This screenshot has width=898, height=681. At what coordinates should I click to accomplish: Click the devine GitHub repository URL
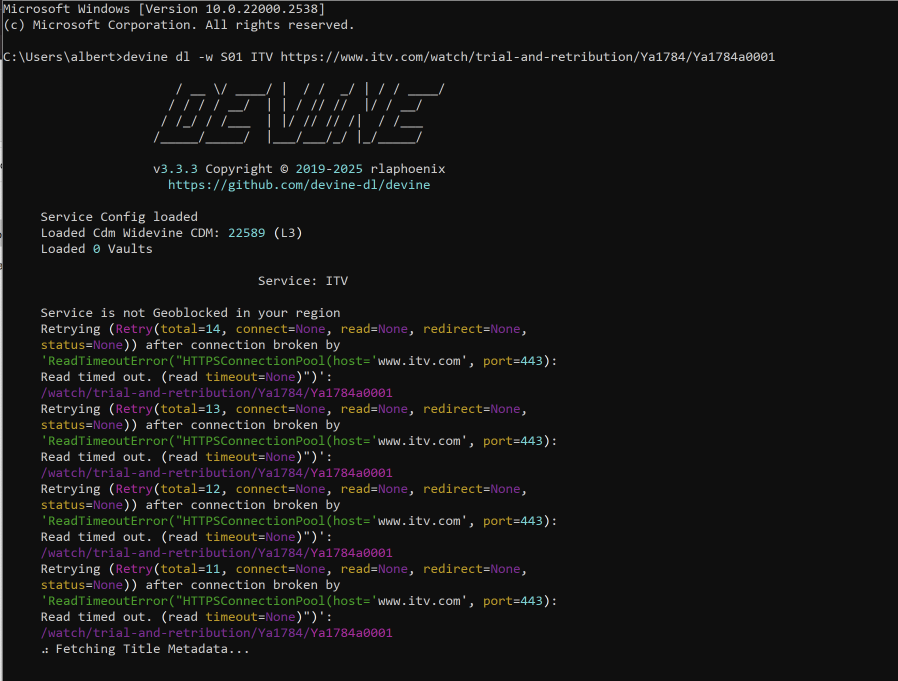[x=298, y=185]
